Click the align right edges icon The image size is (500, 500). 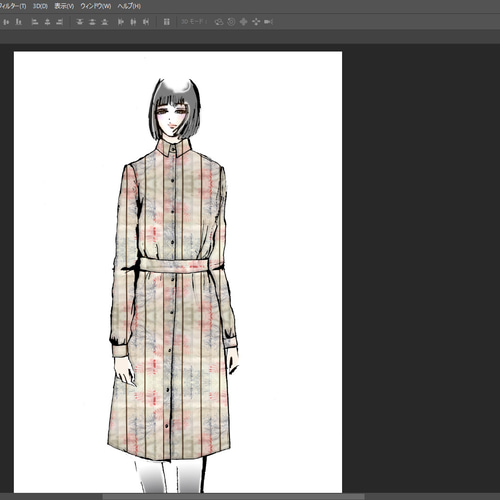point(60,22)
